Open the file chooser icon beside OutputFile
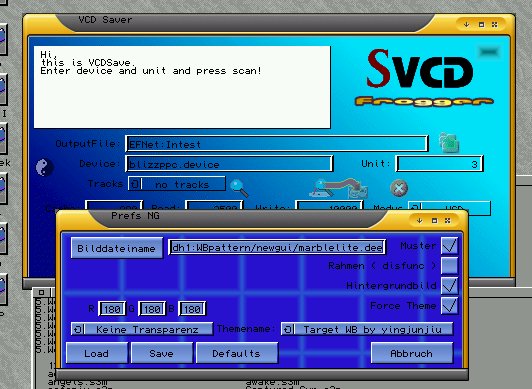 coord(449,143)
